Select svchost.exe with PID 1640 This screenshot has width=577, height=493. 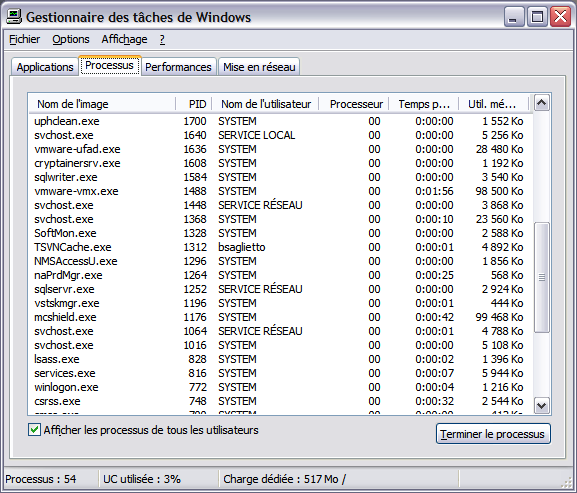[x=280, y=135]
